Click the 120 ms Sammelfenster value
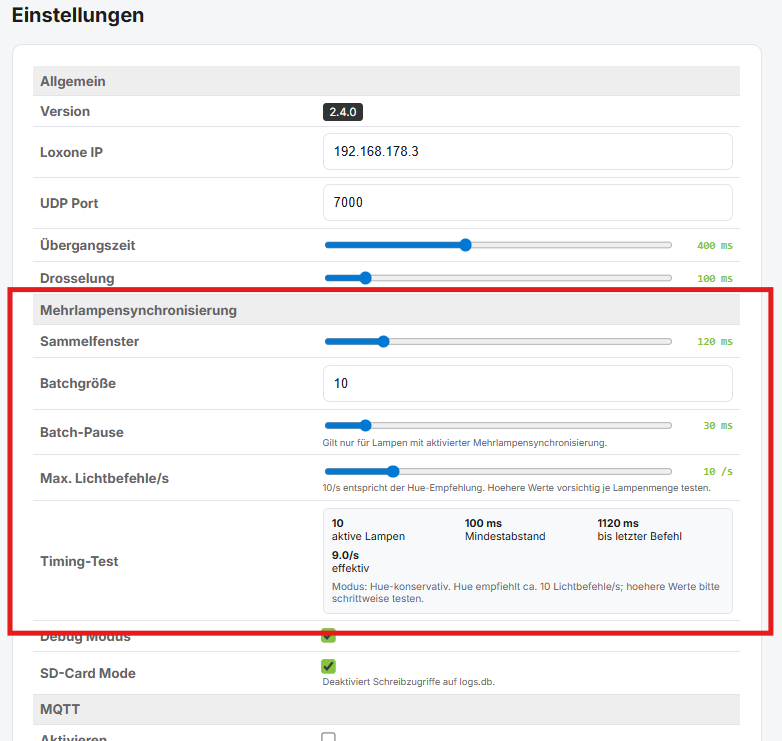Screen dimensions: 782x741 click(x=715, y=342)
